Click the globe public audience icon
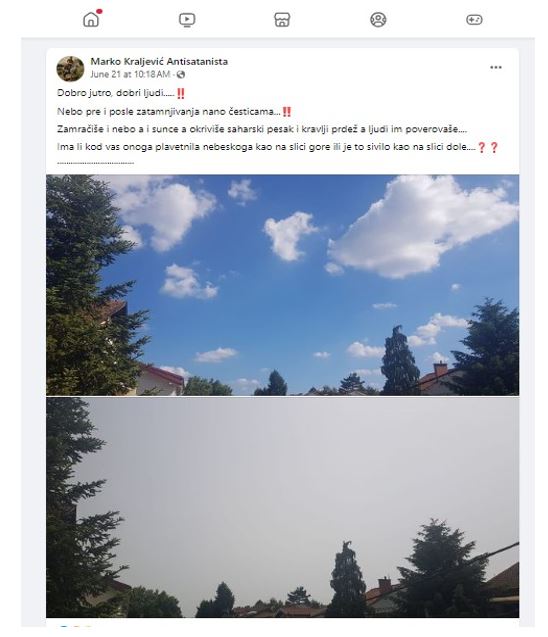 pos(181,74)
